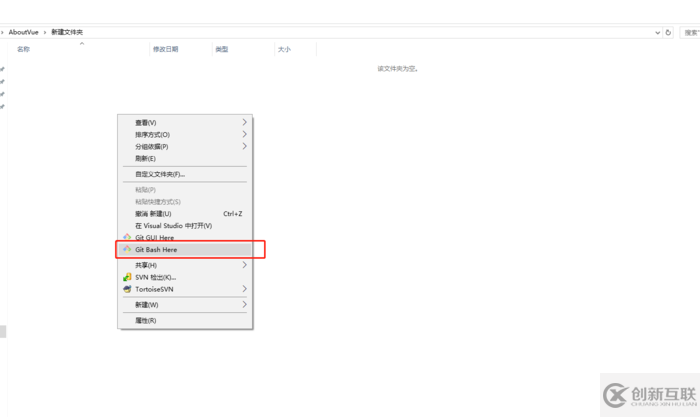Click the 新建文件夹 breadcrumb segment
The height and width of the screenshot is (417, 700).
pyautogui.click(x=67, y=32)
